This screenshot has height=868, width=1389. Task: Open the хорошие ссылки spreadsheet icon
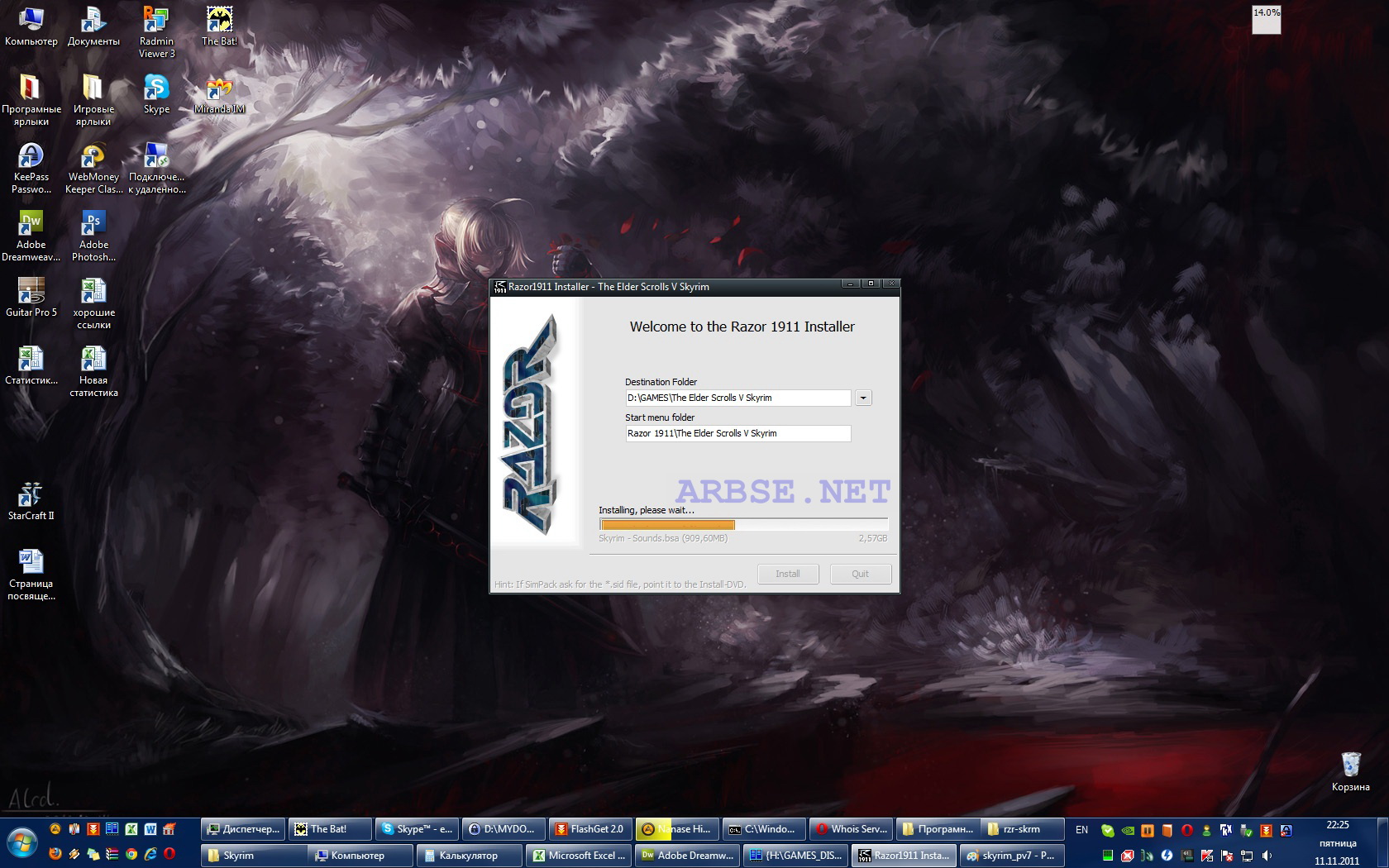[x=93, y=303]
